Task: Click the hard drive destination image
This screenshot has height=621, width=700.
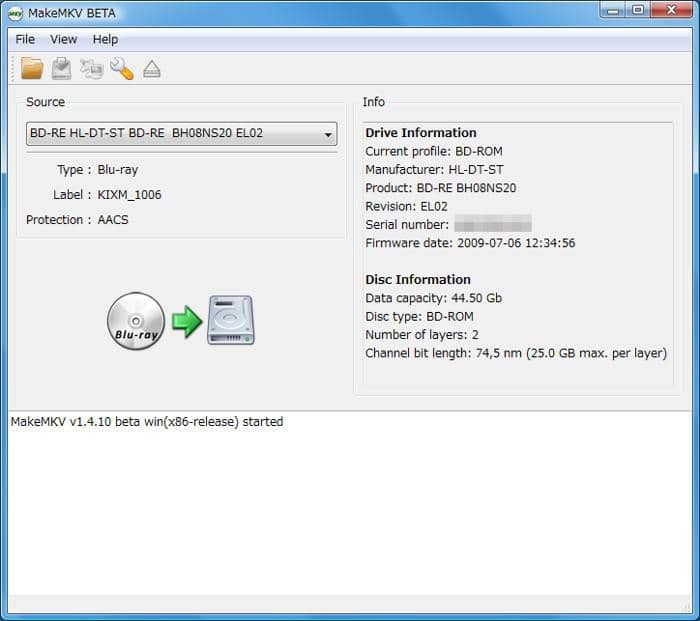Action: [231, 320]
